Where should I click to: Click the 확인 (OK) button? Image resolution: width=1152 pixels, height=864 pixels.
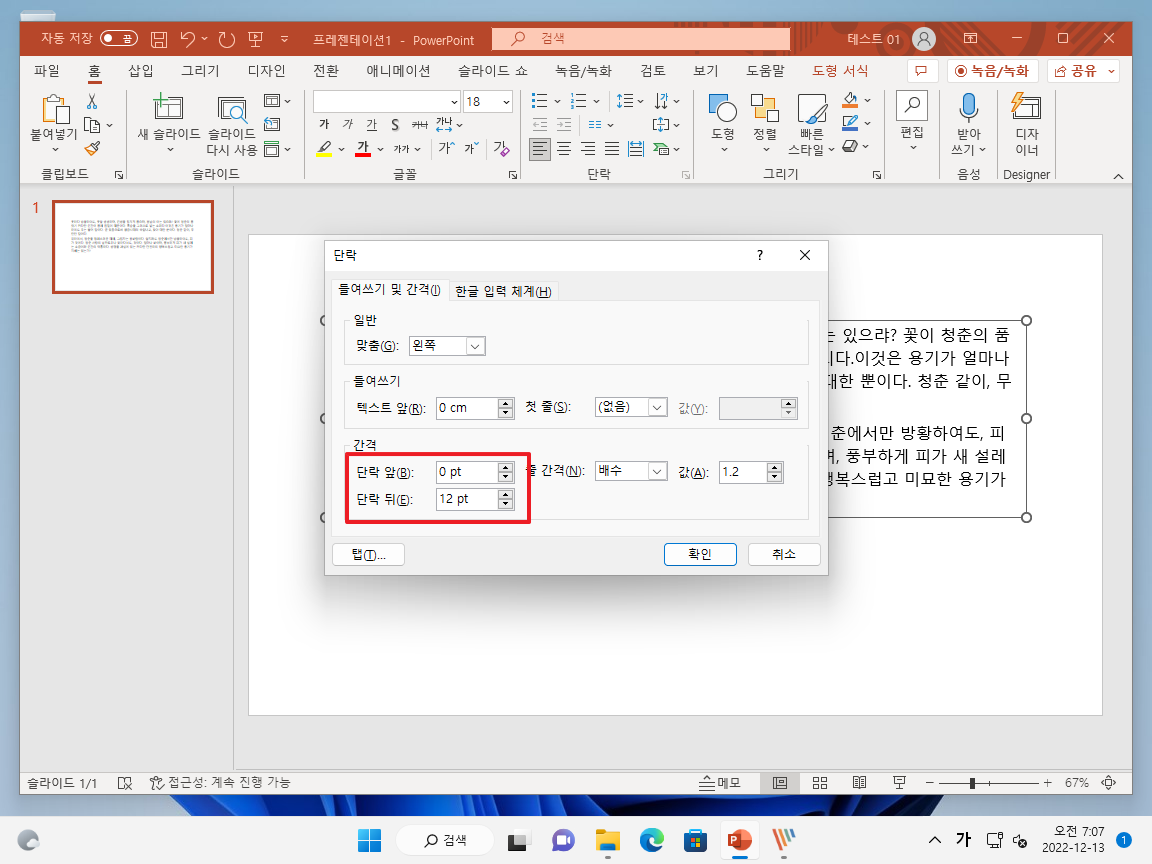(x=700, y=555)
